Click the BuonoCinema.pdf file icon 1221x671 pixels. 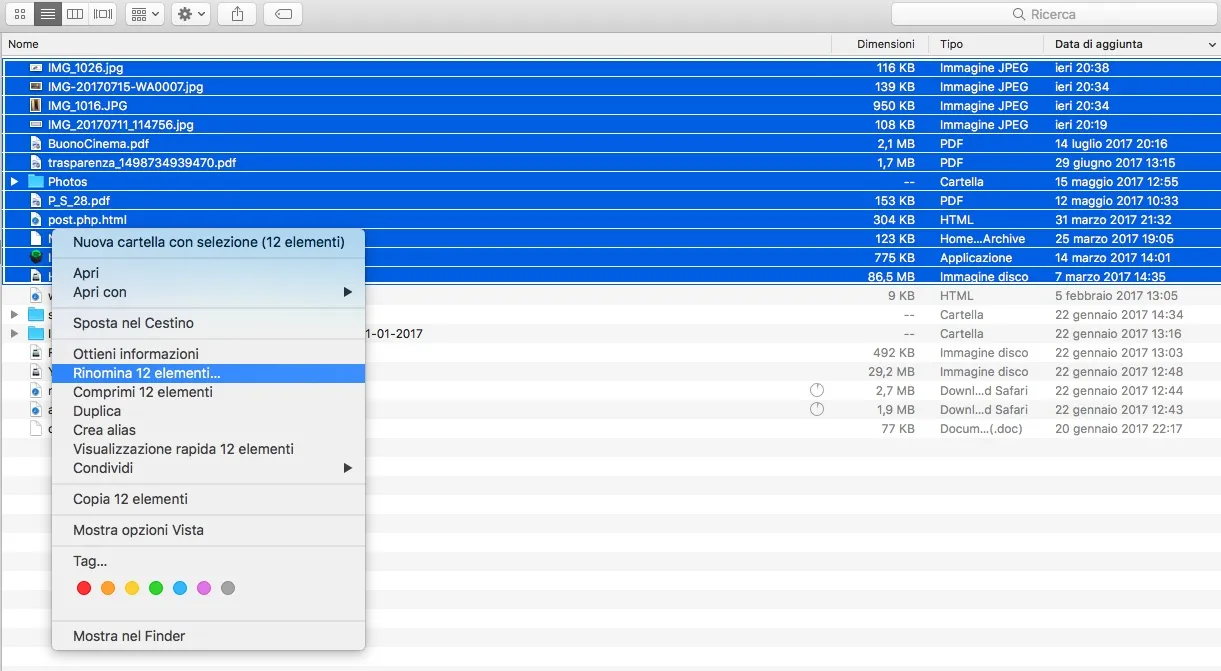pyautogui.click(x=36, y=144)
